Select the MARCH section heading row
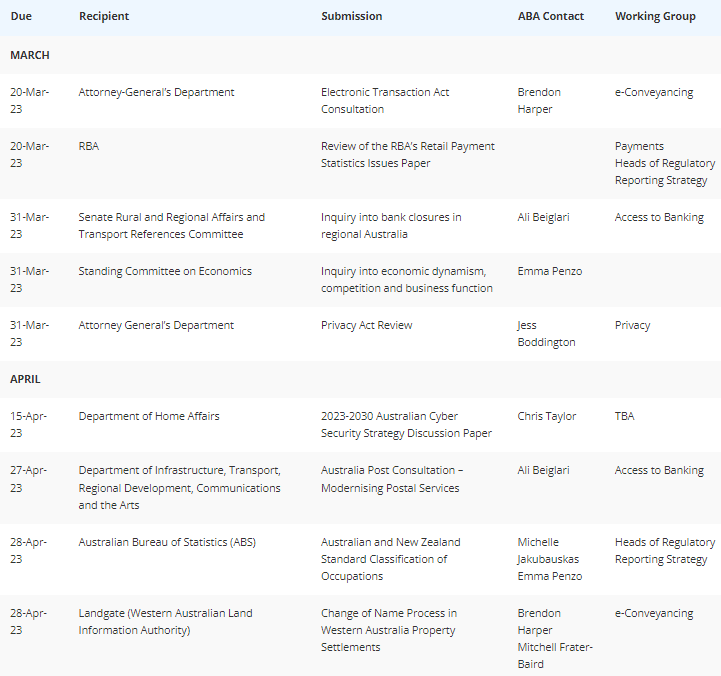 pos(360,55)
